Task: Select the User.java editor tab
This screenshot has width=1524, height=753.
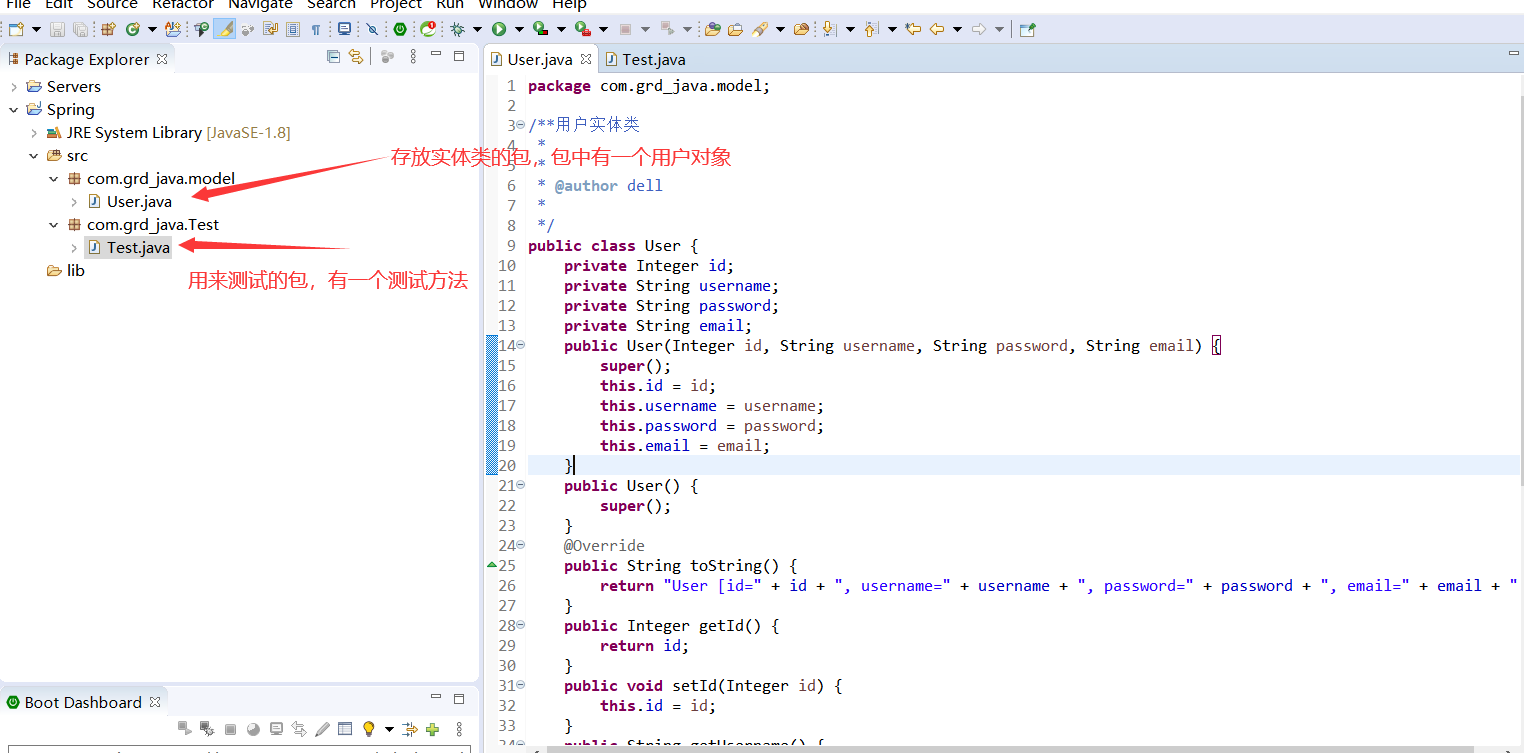Action: 540,60
